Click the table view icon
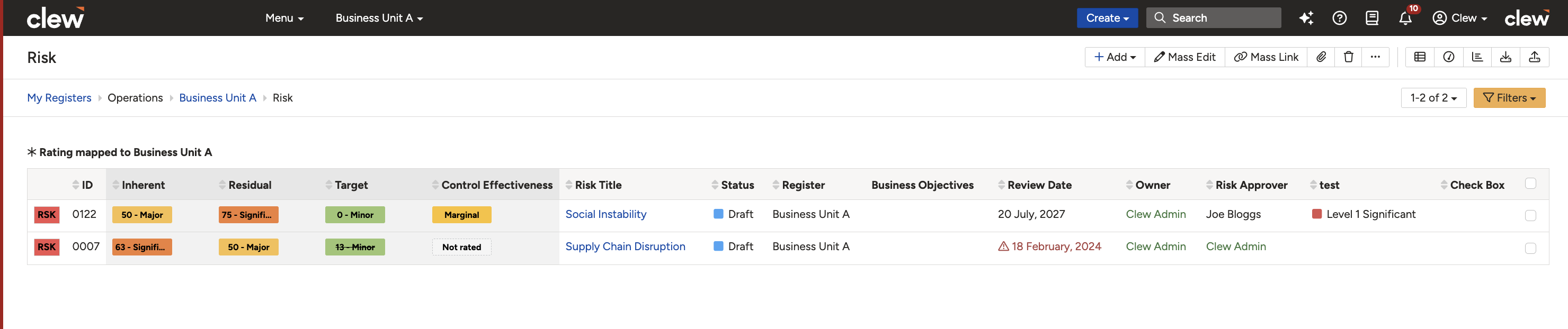 [1420, 57]
